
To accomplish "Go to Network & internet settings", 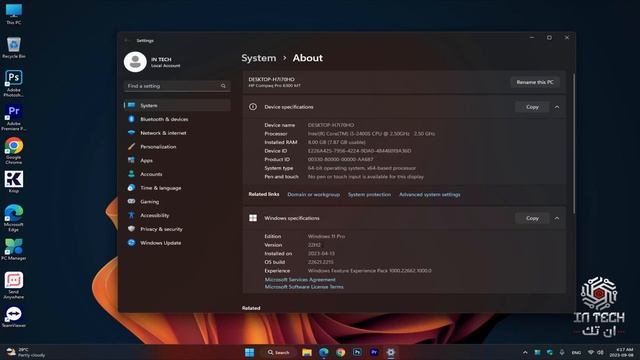I will [x=177, y=133].
